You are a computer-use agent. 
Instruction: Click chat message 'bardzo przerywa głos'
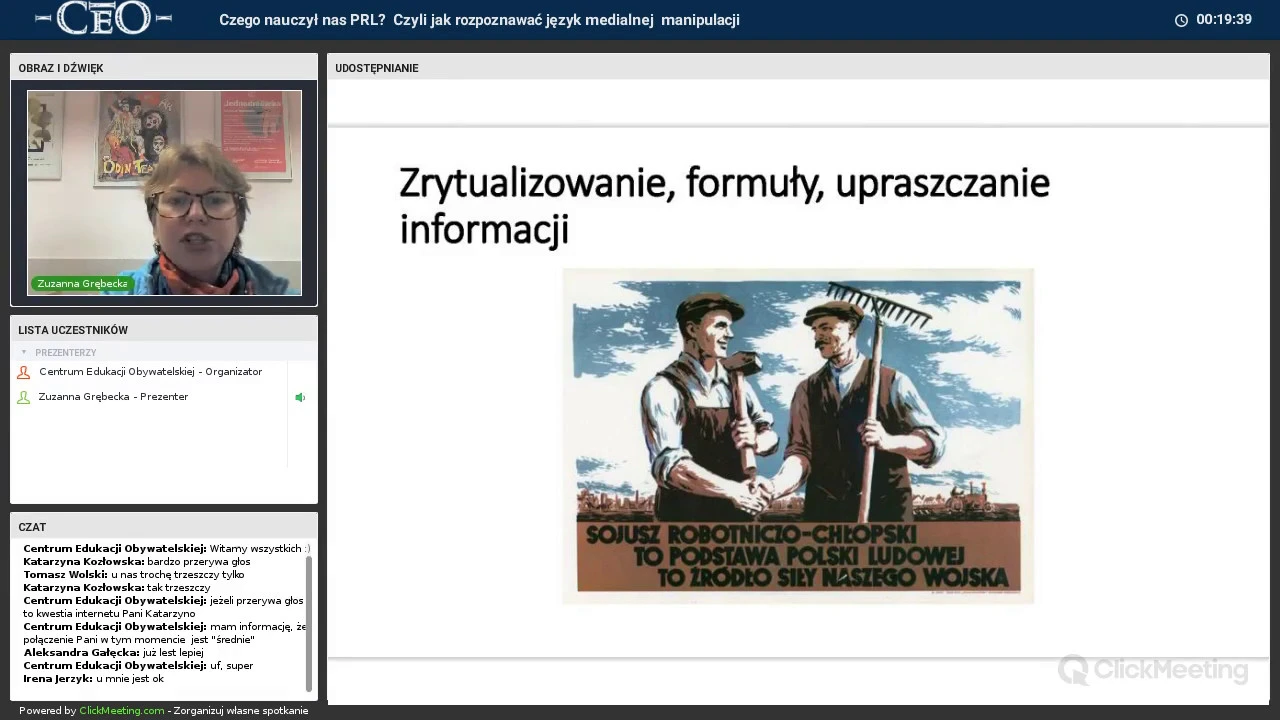tap(137, 562)
